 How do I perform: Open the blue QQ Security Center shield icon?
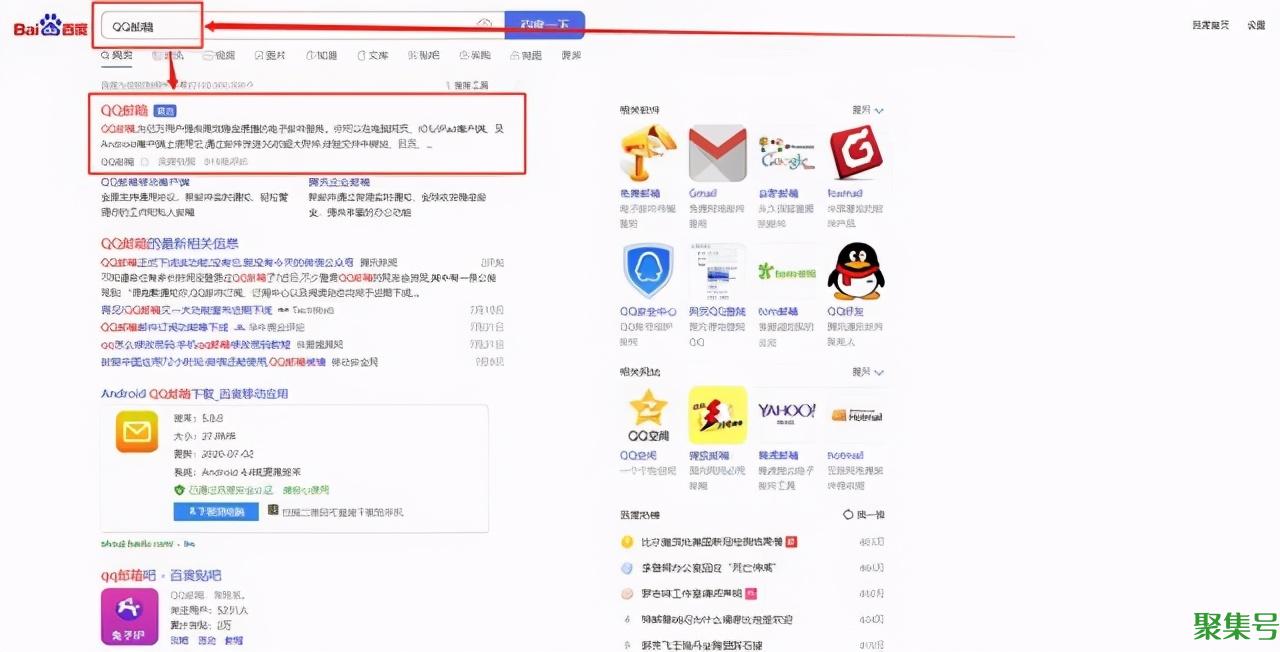(648, 271)
